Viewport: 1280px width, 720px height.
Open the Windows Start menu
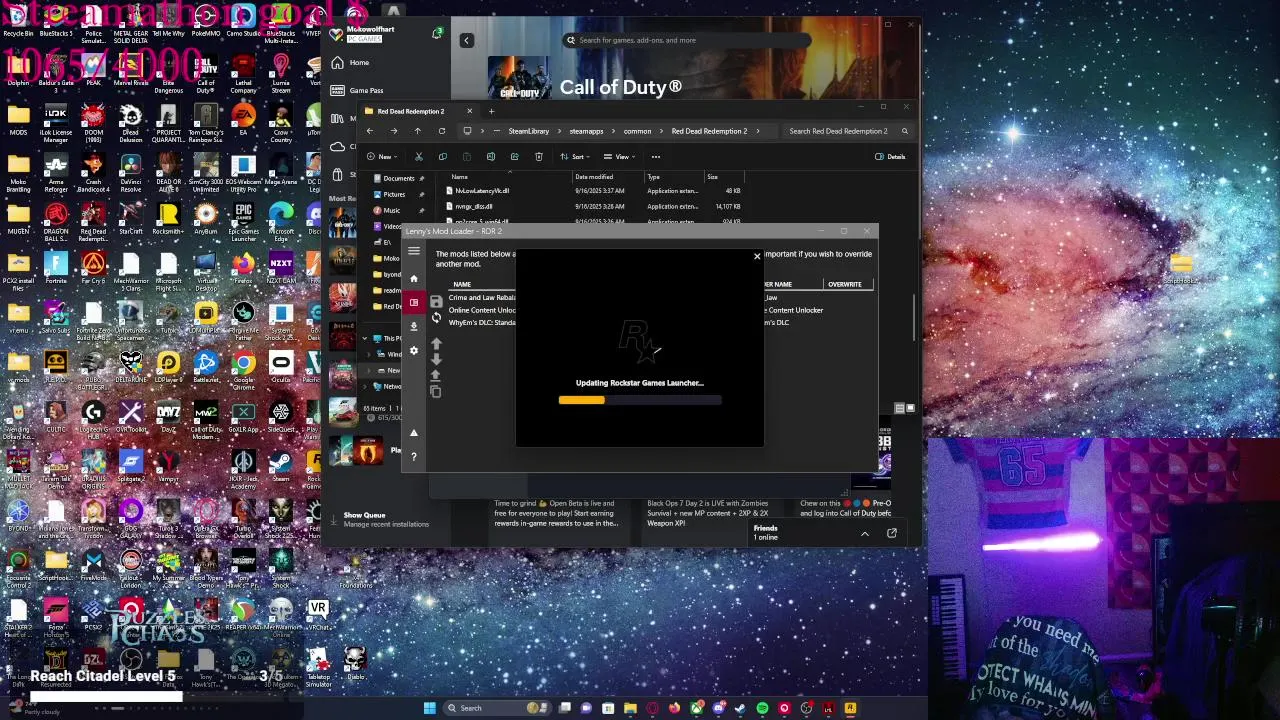point(430,708)
